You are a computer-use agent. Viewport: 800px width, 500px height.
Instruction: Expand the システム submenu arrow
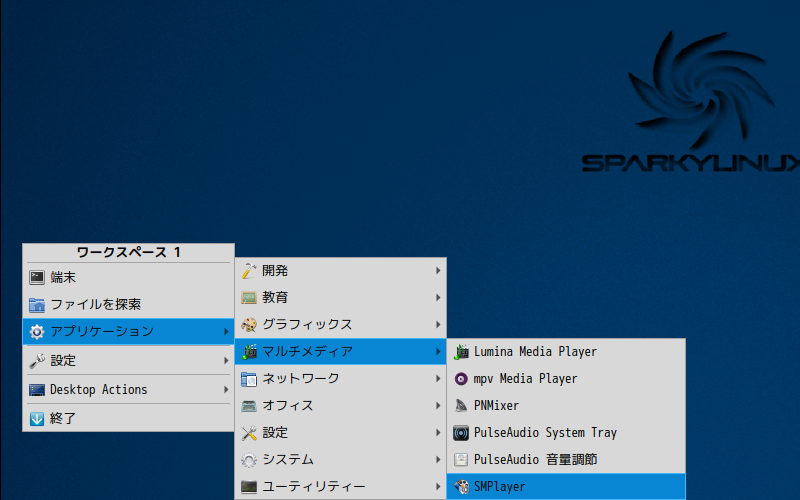tap(438, 460)
